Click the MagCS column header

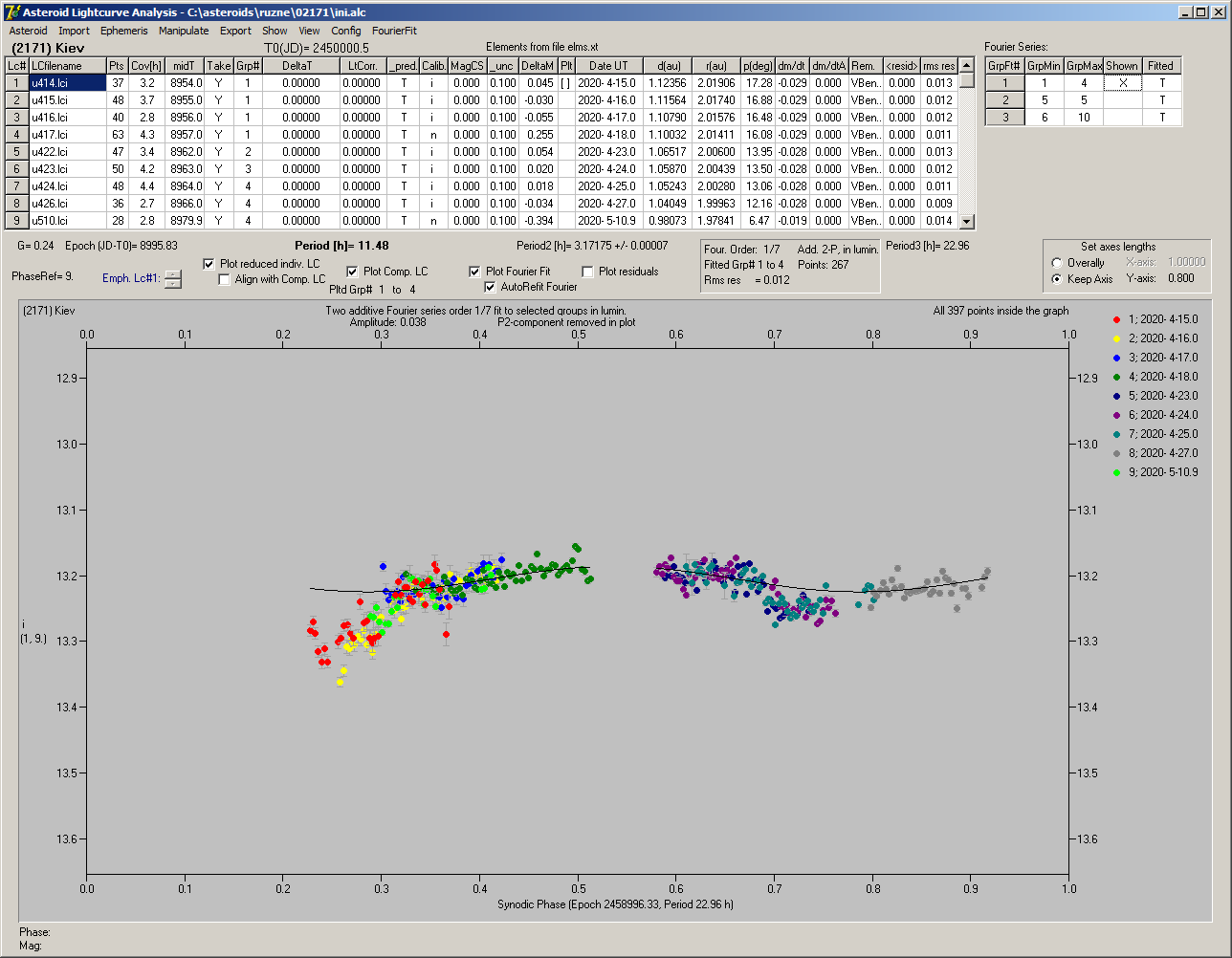click(467, 66)
